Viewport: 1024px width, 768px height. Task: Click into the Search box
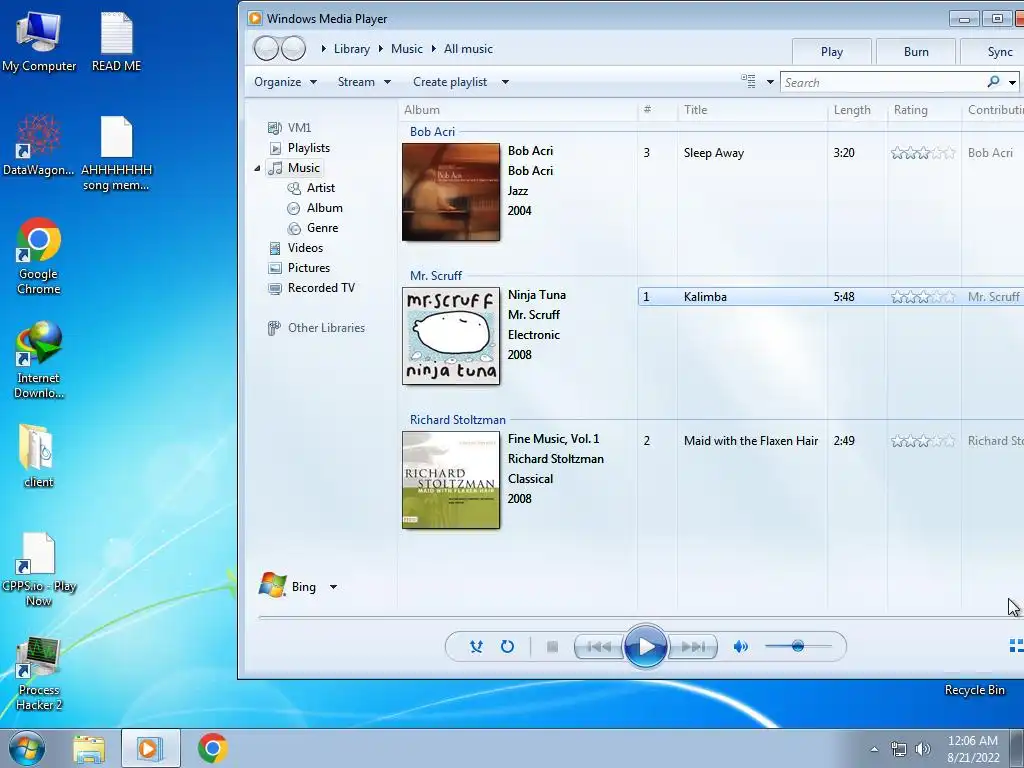tap(882, 82)
